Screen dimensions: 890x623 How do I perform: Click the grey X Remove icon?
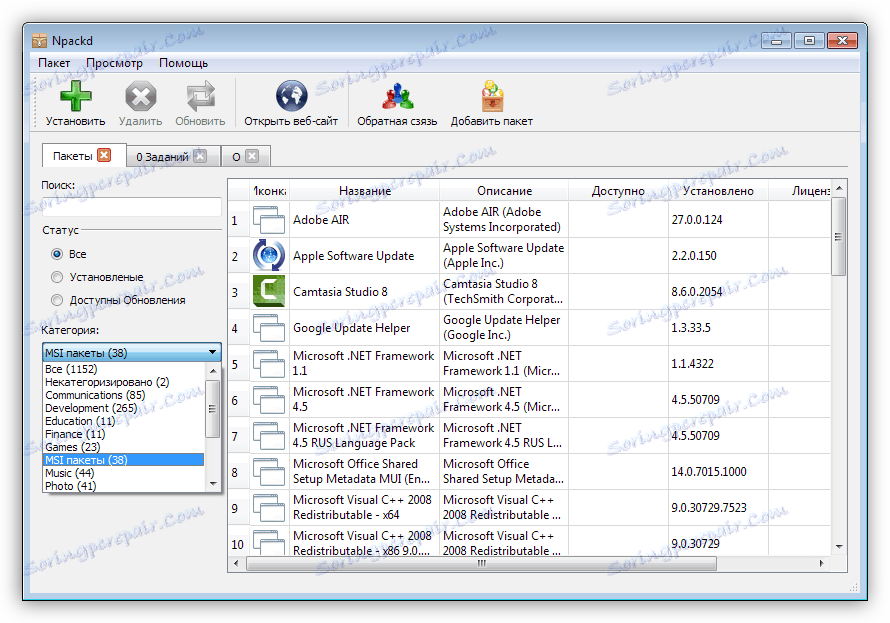[140, 96]
